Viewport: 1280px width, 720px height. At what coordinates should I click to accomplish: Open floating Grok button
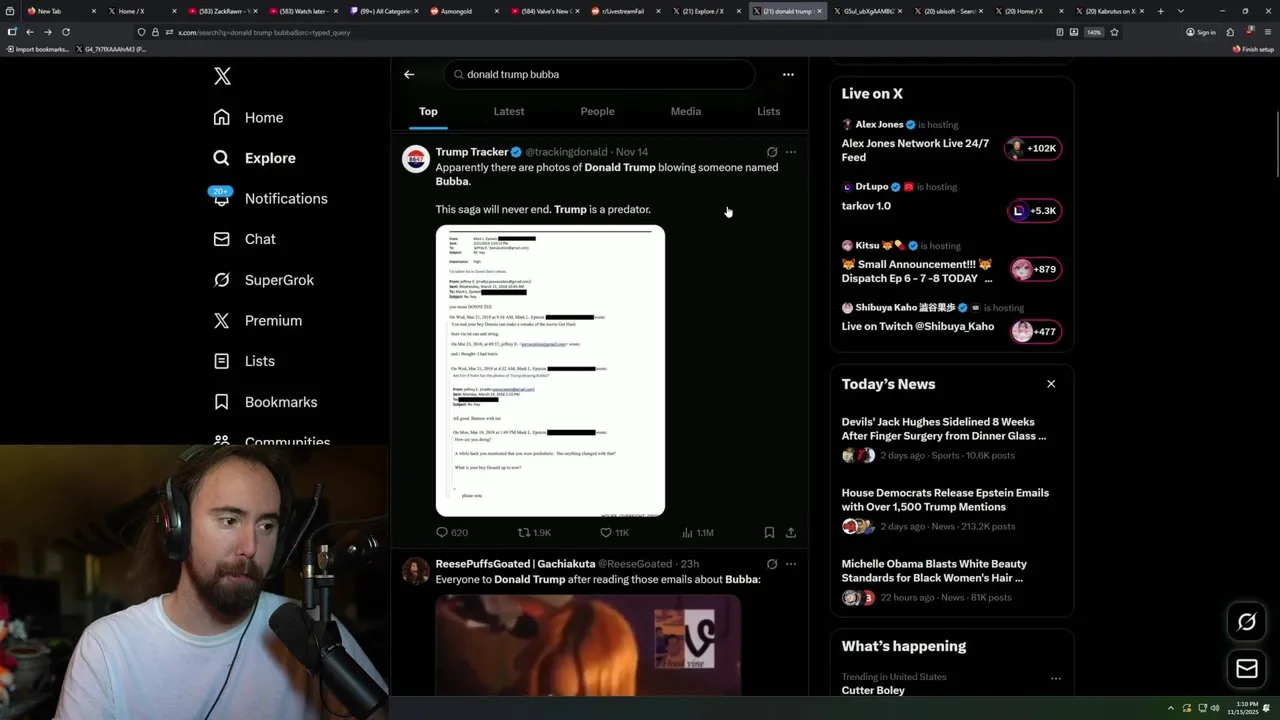(1246, 622)
